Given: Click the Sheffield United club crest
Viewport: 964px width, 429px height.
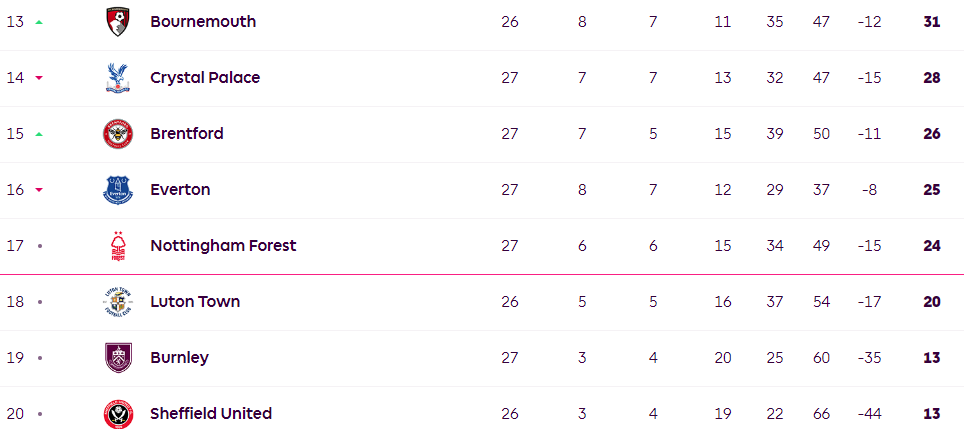Looking at the screenshot, I should point(118,413).
